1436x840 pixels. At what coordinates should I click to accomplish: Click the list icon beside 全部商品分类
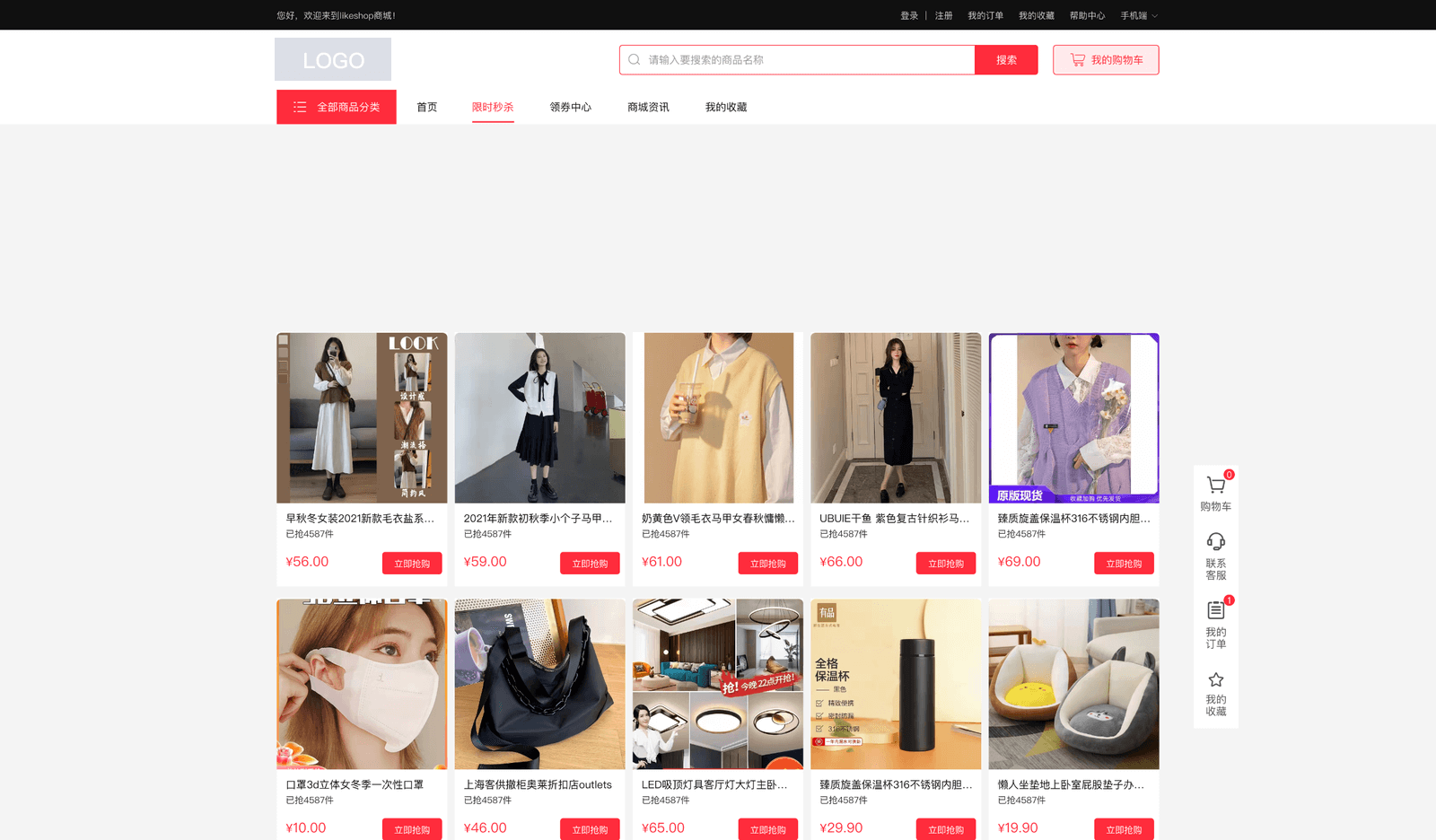(x=300, y=107)
